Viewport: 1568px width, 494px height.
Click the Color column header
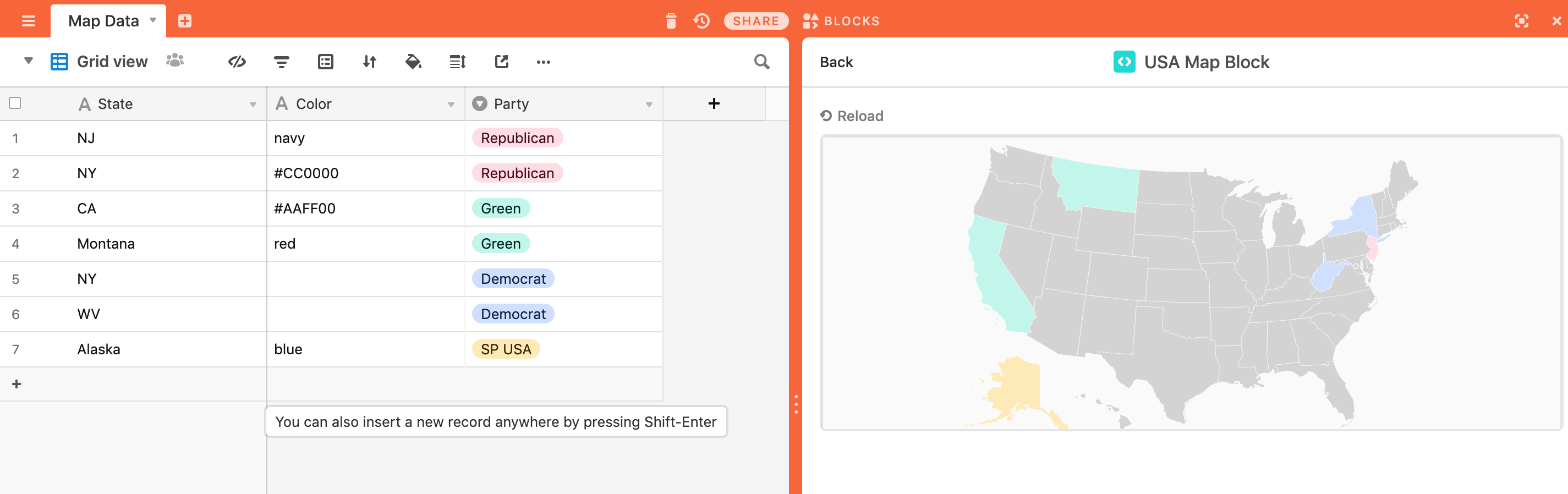366,104
